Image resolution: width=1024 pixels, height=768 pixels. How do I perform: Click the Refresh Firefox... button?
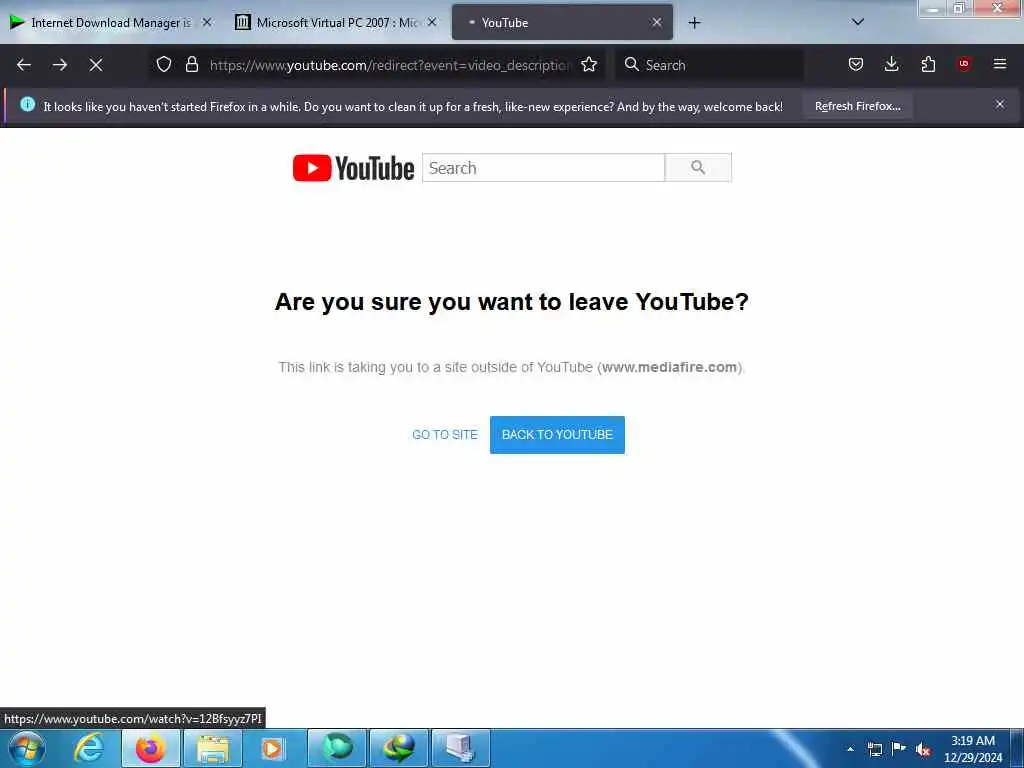click(857, 106)
